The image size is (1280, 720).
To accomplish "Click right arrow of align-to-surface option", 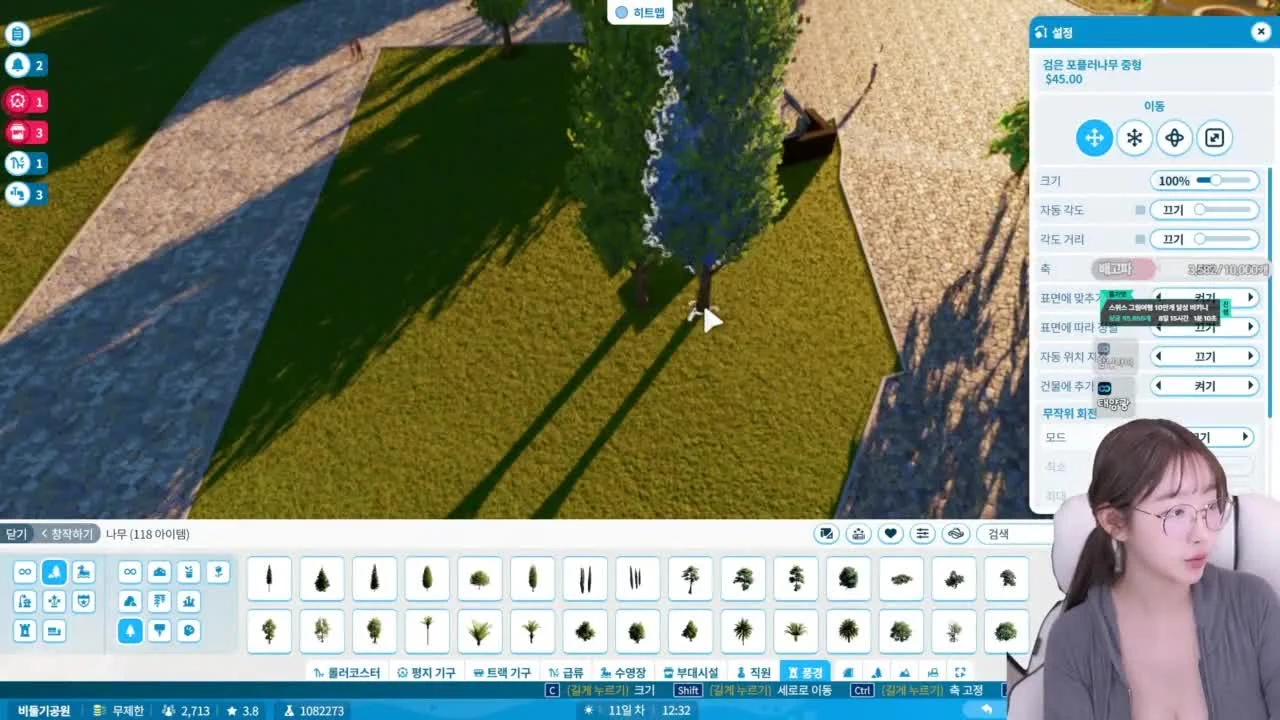I will point(1250,298).
